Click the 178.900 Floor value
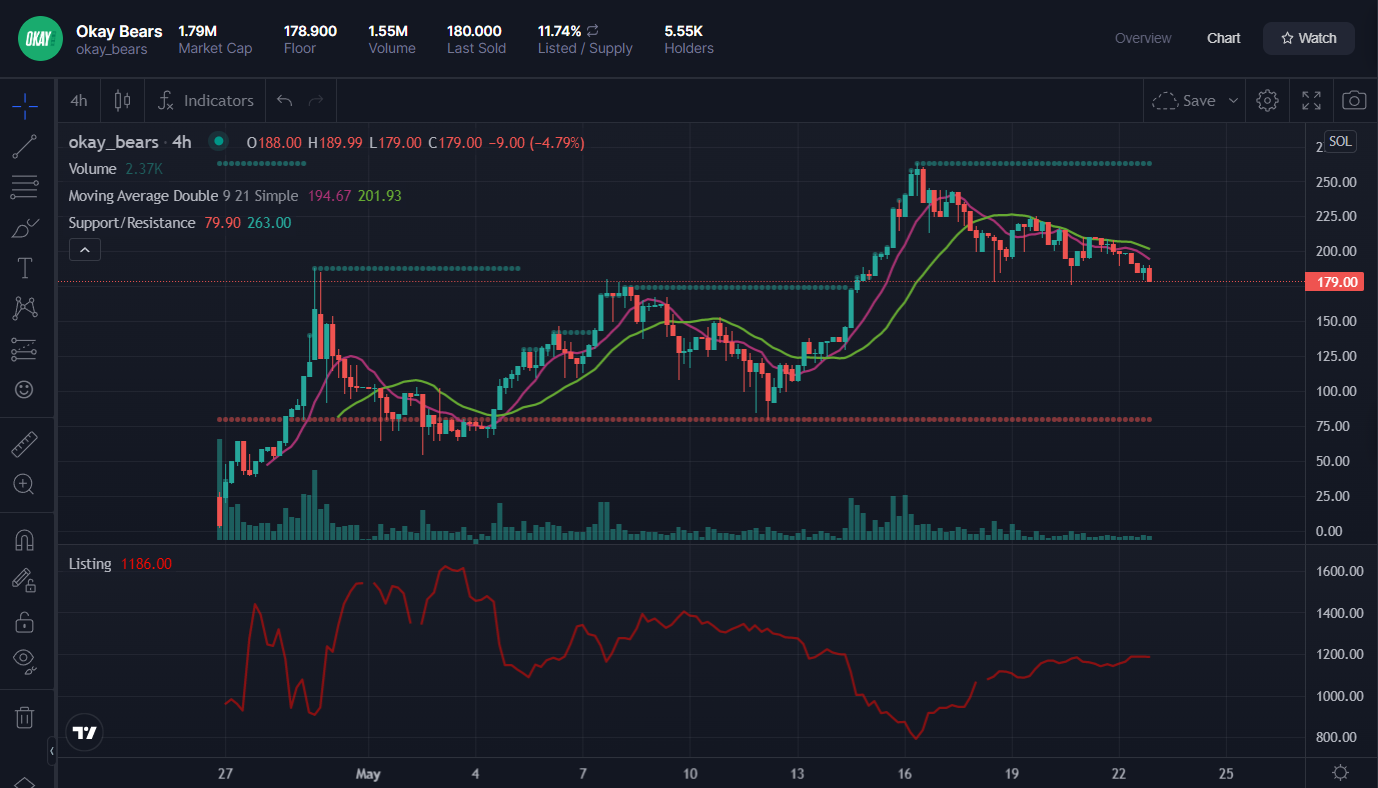 click(310, 31)
